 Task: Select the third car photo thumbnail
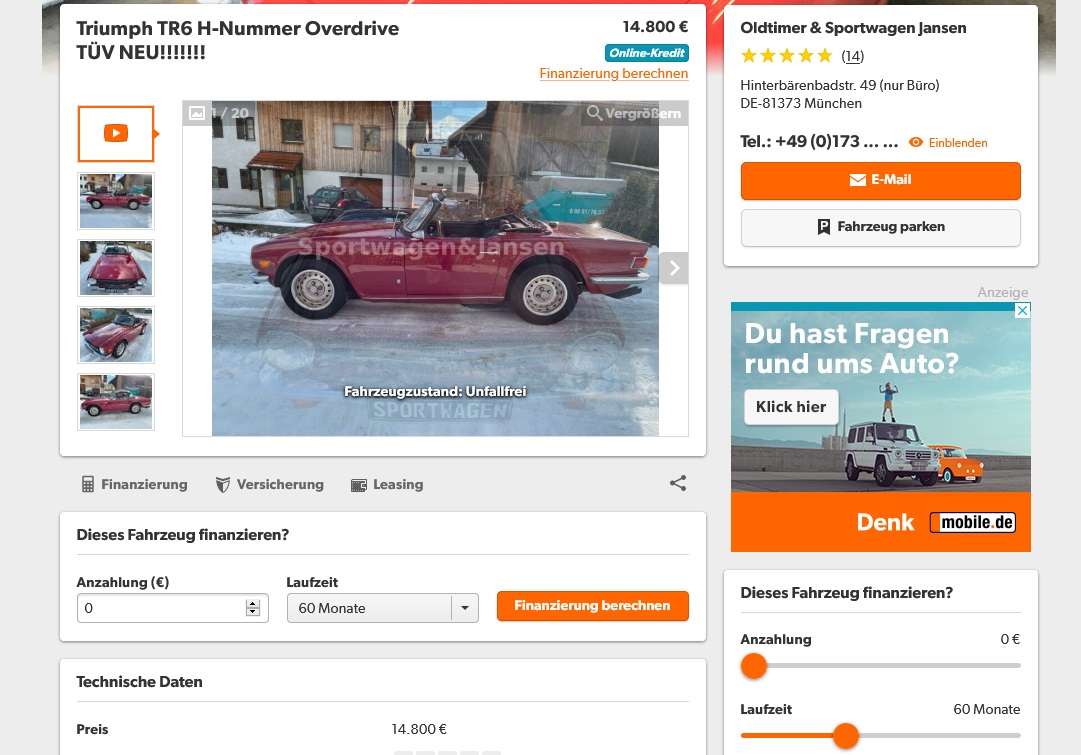[x=116, y=335]
